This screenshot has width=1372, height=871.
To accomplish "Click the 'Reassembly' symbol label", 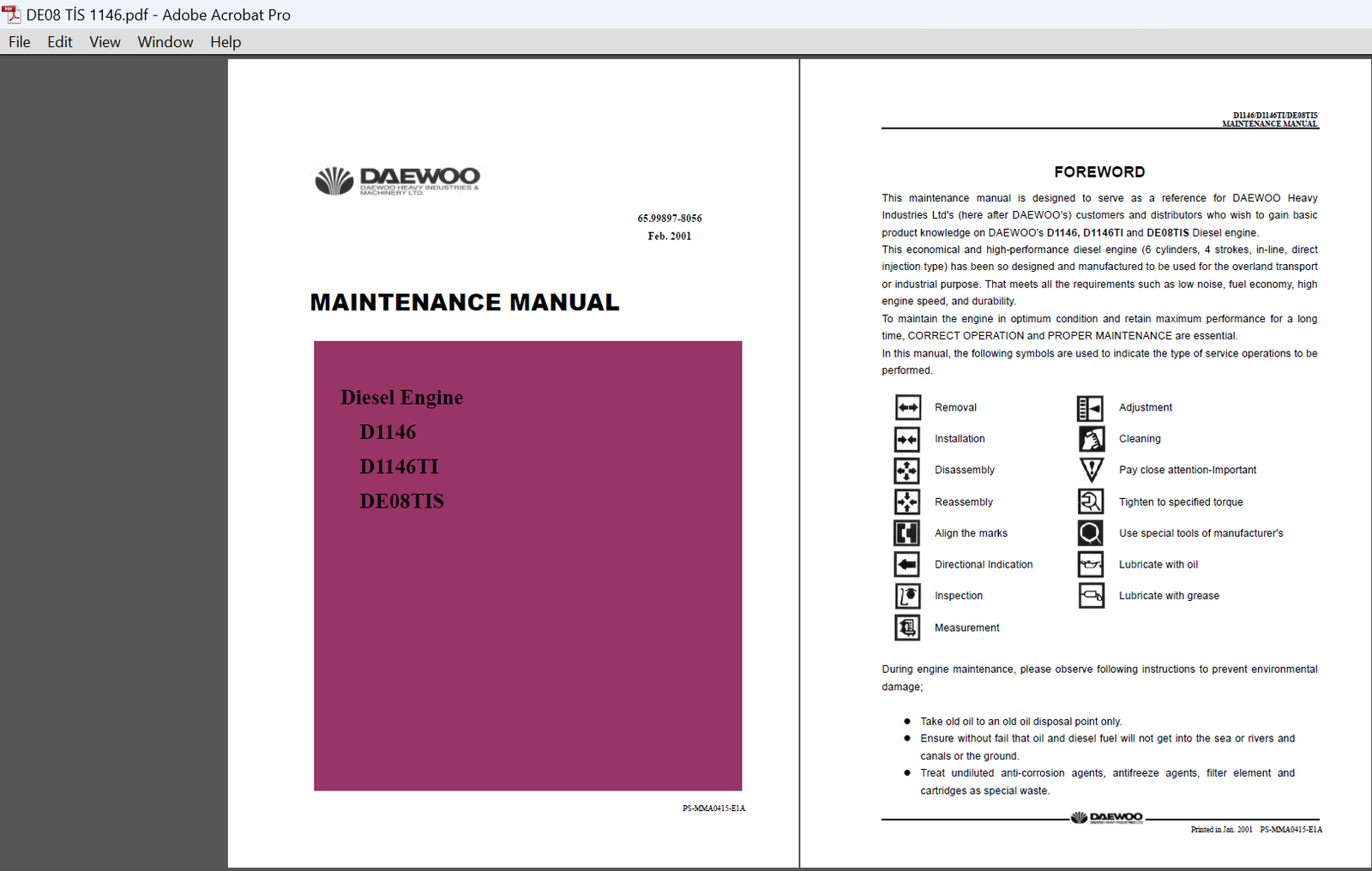I will point(964,502).
